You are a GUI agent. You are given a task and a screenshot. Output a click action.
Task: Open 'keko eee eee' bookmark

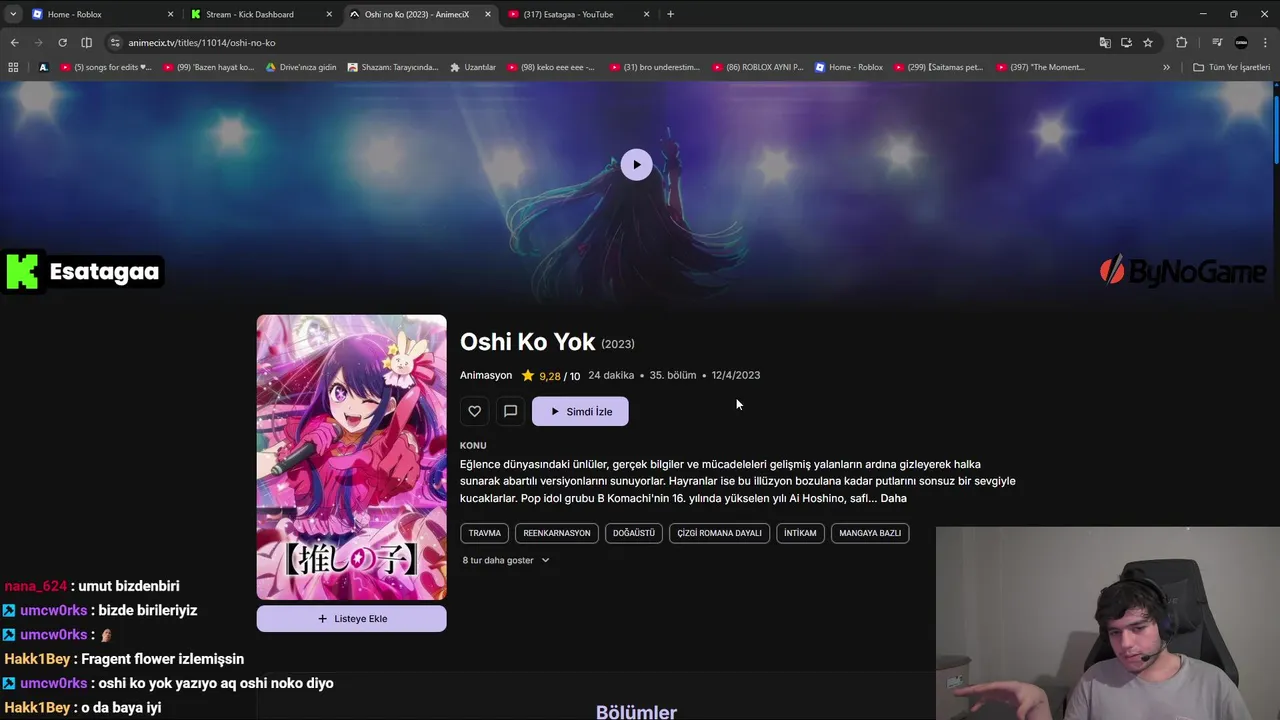point(551,67)
